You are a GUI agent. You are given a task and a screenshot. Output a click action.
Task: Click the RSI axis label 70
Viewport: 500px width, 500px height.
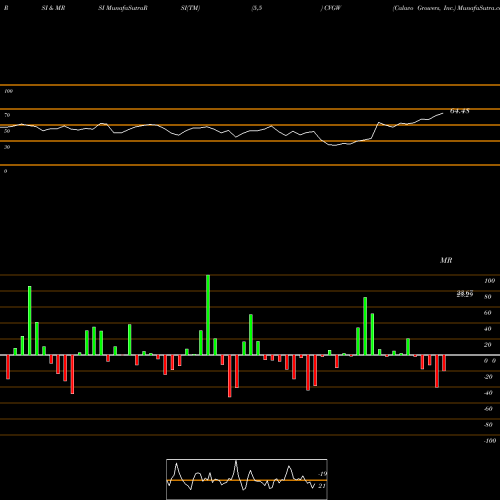pyautogui.click(x=7, y=115)
